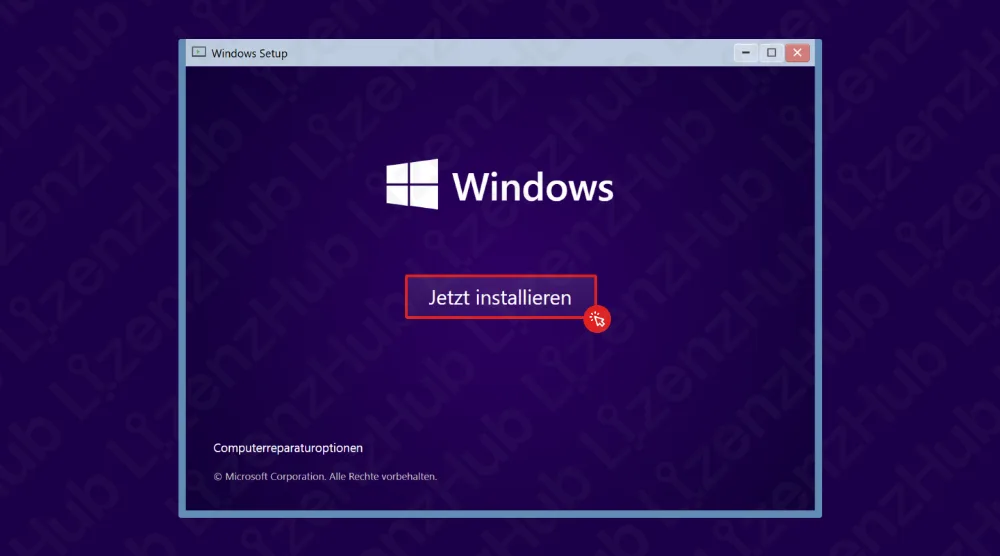Maximize the Windows Setup window
1000x556 pixels.
pyautogui.click(x=771, y=53)
